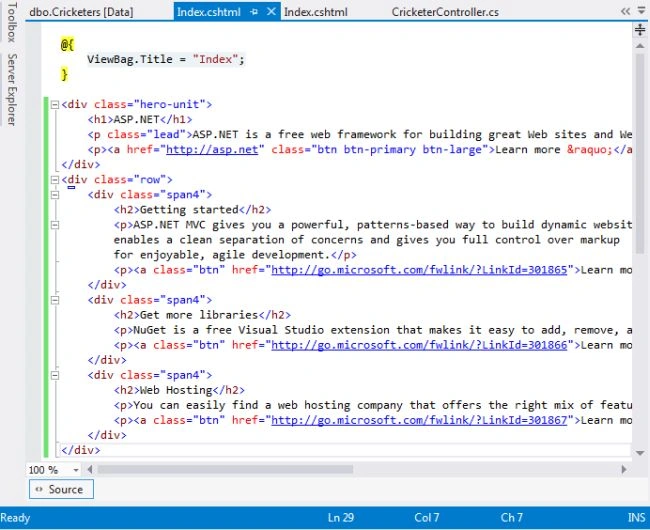Close the active Index.cshtml tab
Image resolution: width=650 pixels, height=530 pixels.
(271, 12)
